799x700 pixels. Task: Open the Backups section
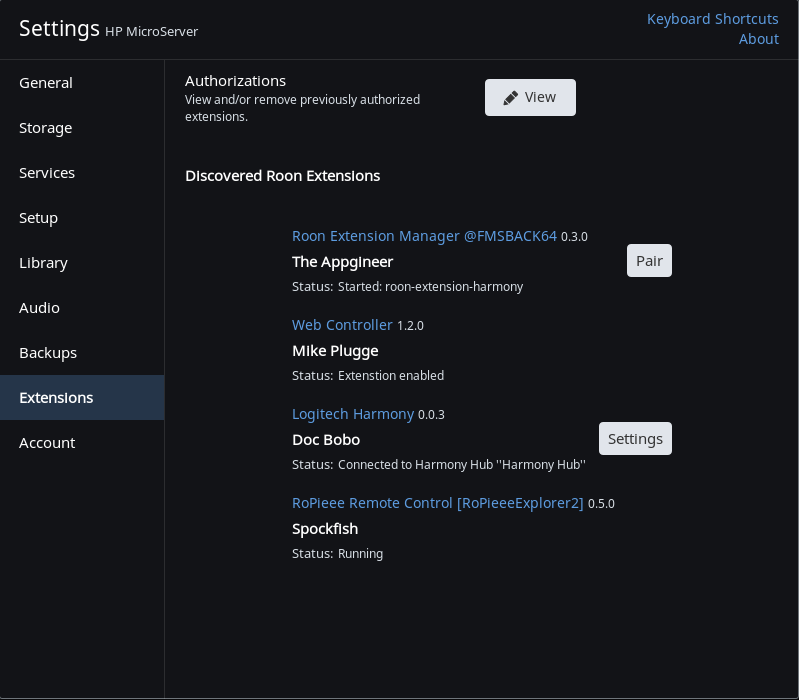[x=82, y=353]
